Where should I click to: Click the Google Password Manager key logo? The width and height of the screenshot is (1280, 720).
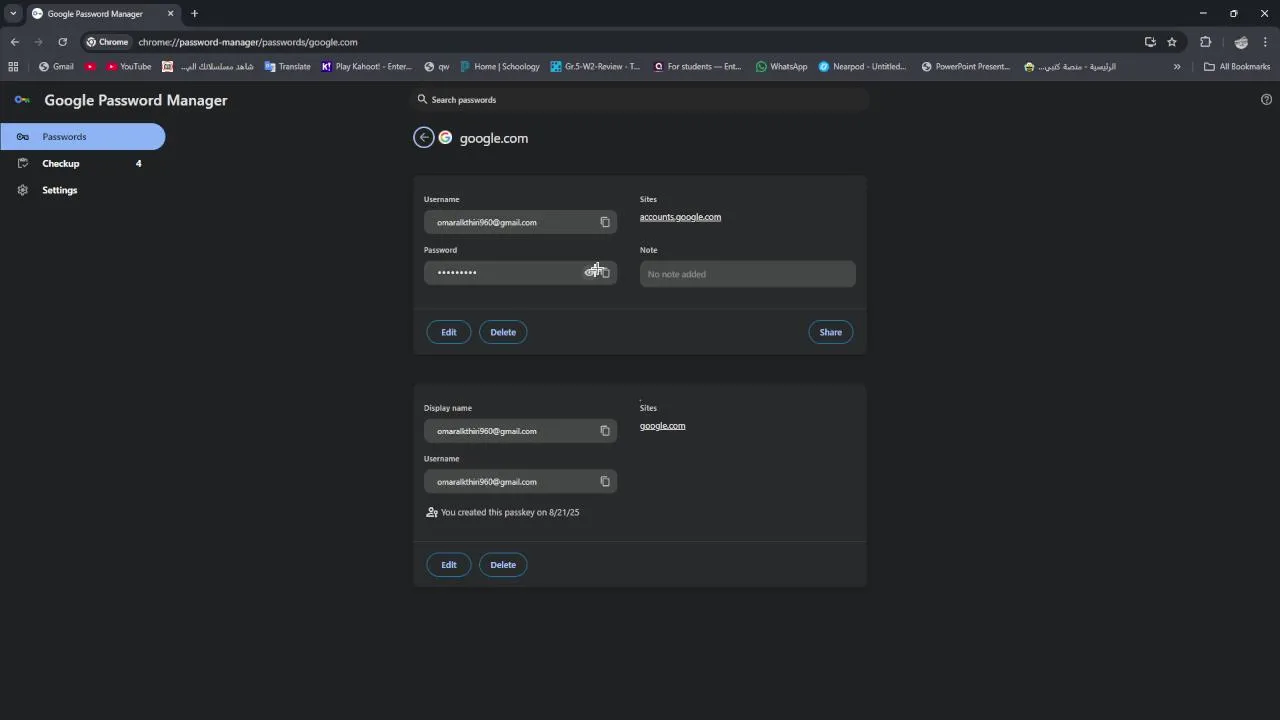pyautogui.click(x=22, y=100)
